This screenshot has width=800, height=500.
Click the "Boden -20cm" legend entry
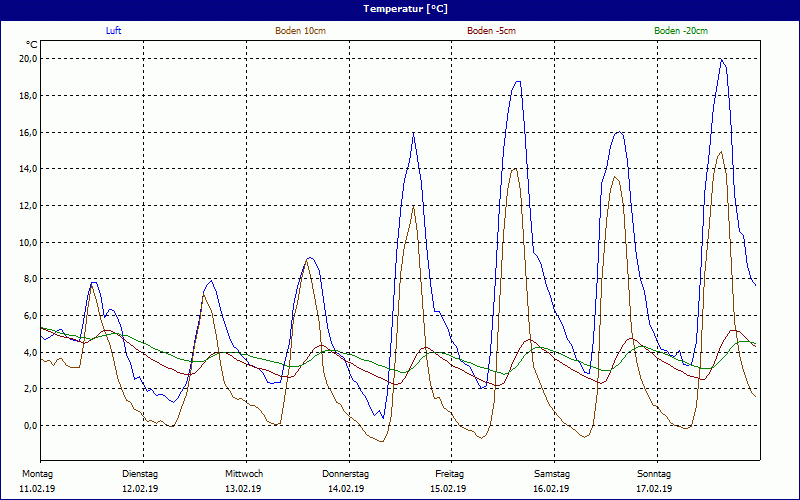coord(681,31)
